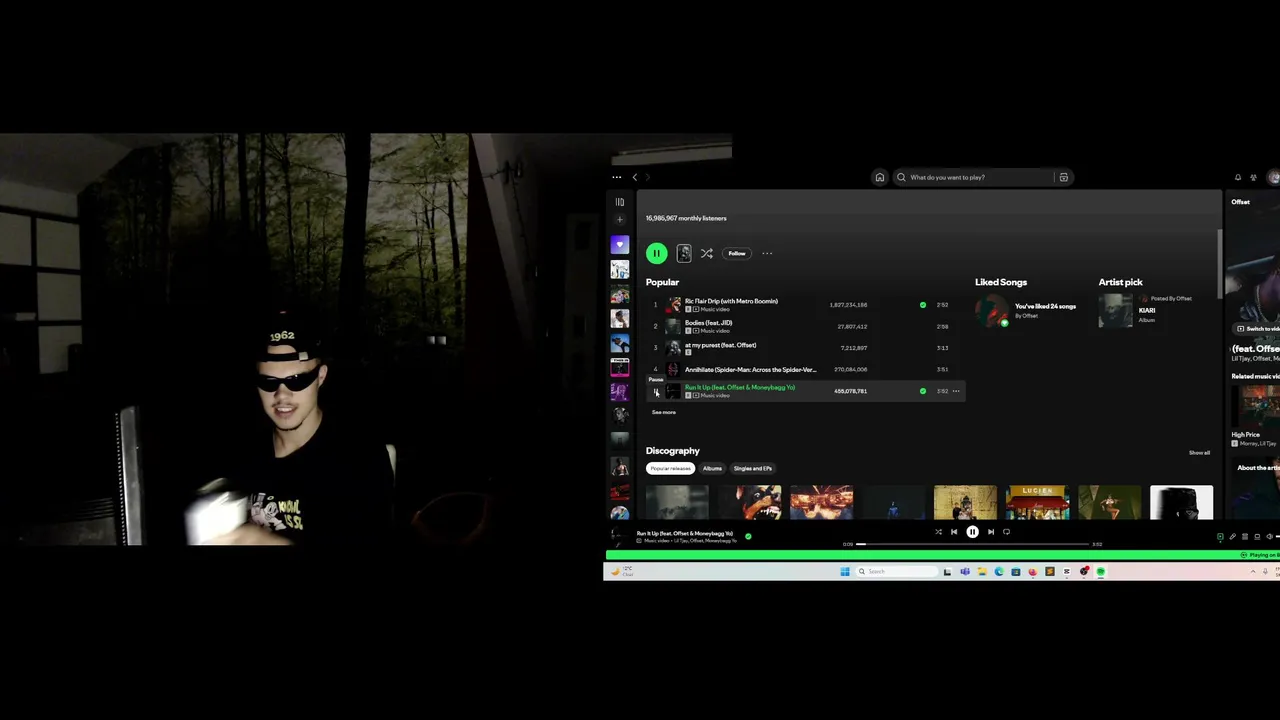Open the Queue icon

(x=1245, y=537)
